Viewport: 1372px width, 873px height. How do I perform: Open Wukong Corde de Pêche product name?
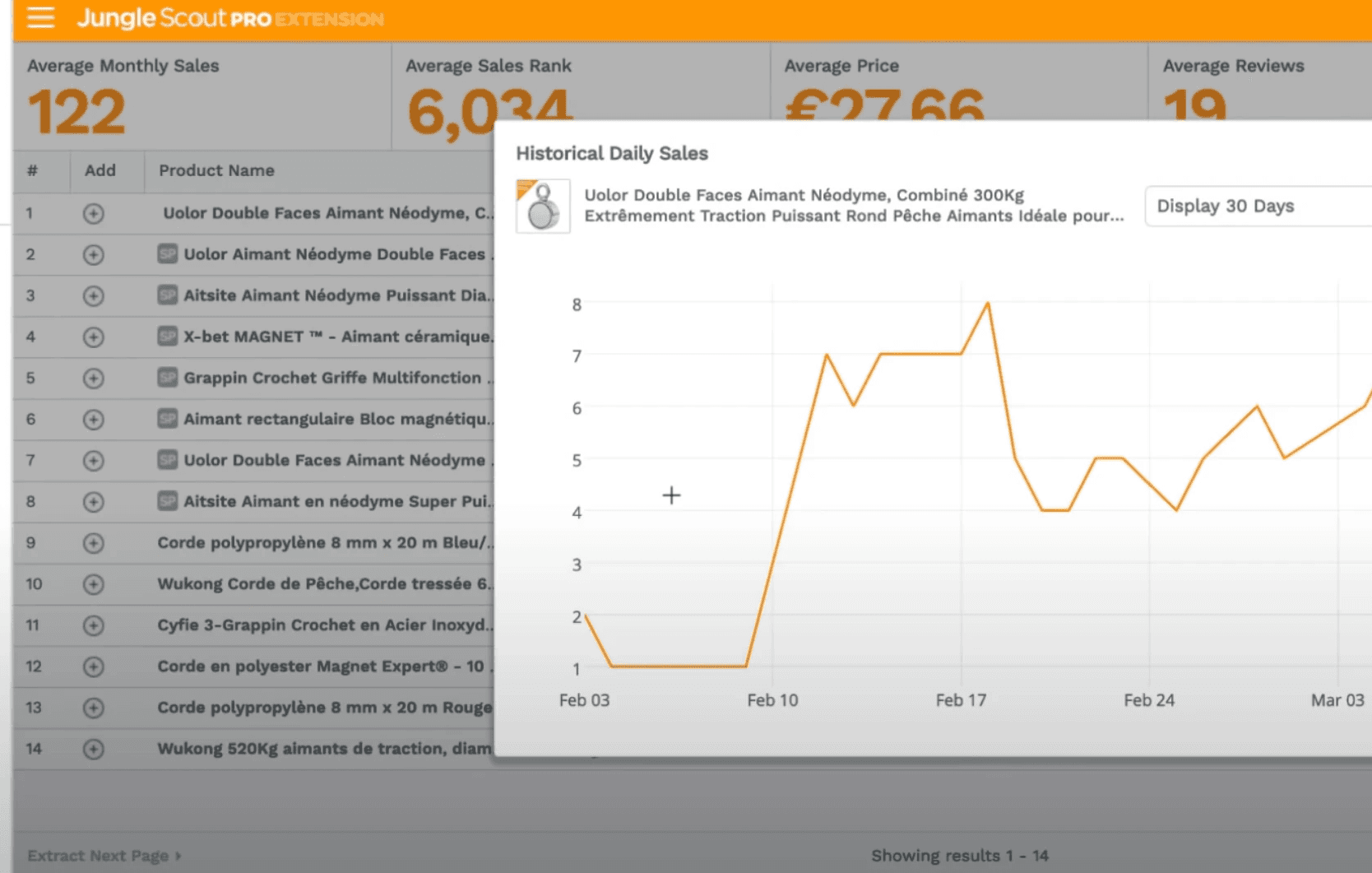[x=326, y=583]
